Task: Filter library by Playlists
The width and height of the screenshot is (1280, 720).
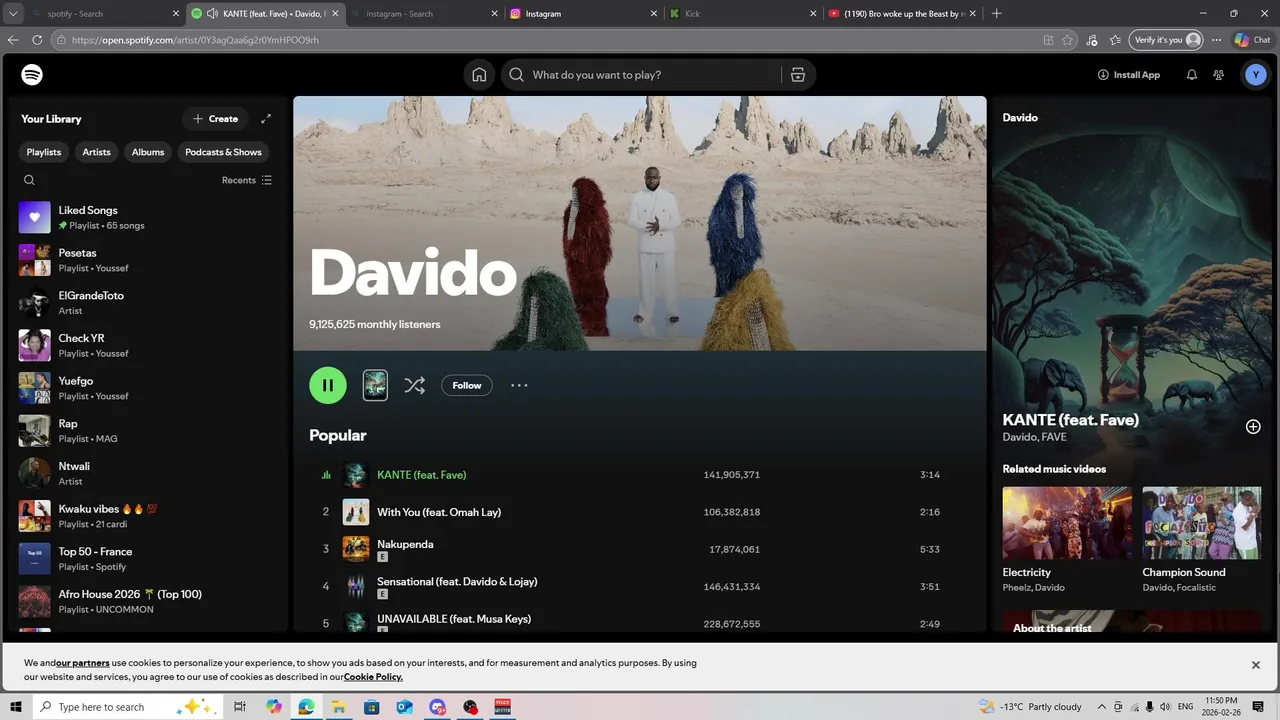Action: tap(44, 152)
